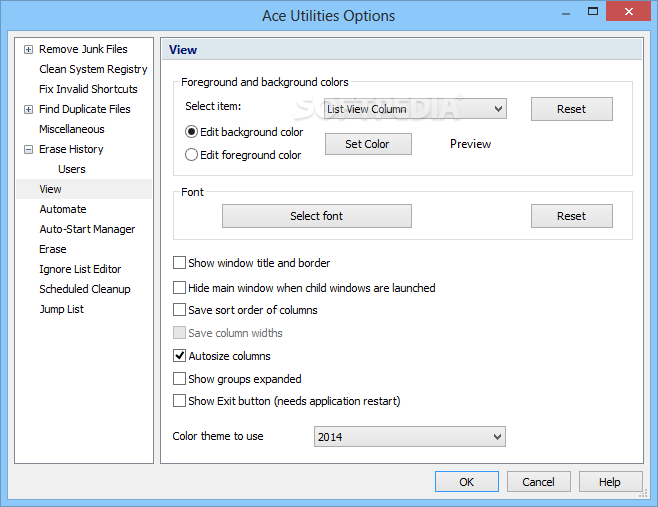Open Help for options dialog
The height and width of the screenshot is (507, 658).
tap(610, 481)
